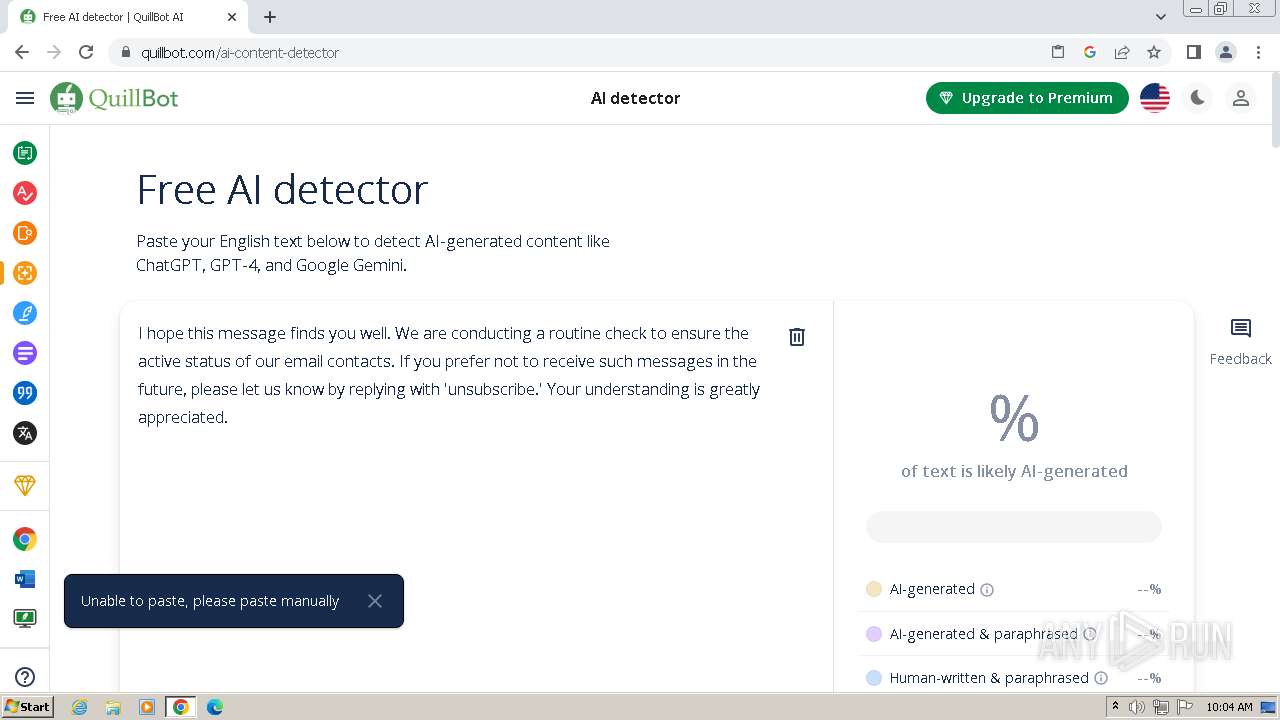
Task: Open the Translator sidebar tool
Action: (x=25, y=433)
